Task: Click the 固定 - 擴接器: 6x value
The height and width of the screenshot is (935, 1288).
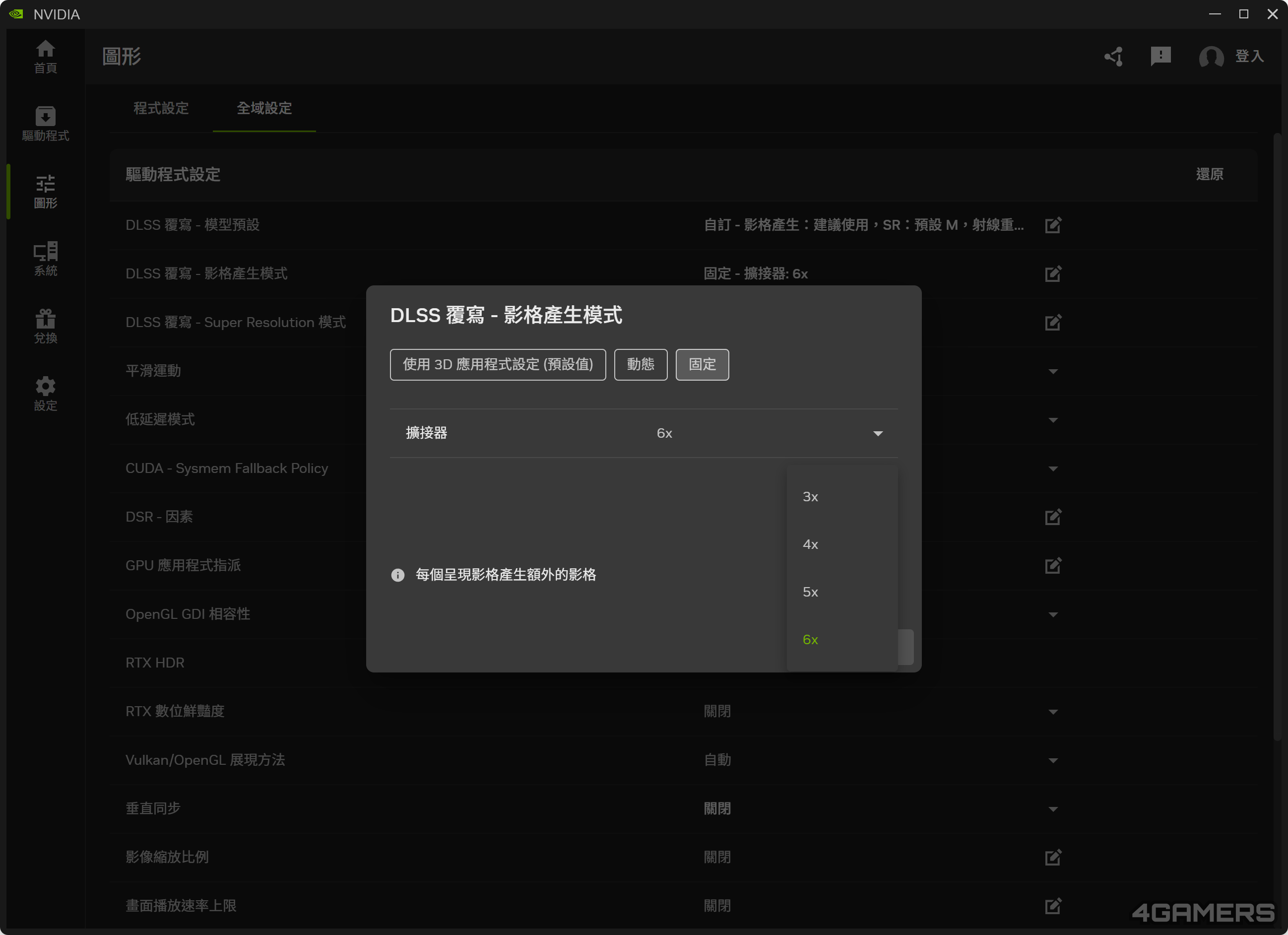Action: pos(755,274)
